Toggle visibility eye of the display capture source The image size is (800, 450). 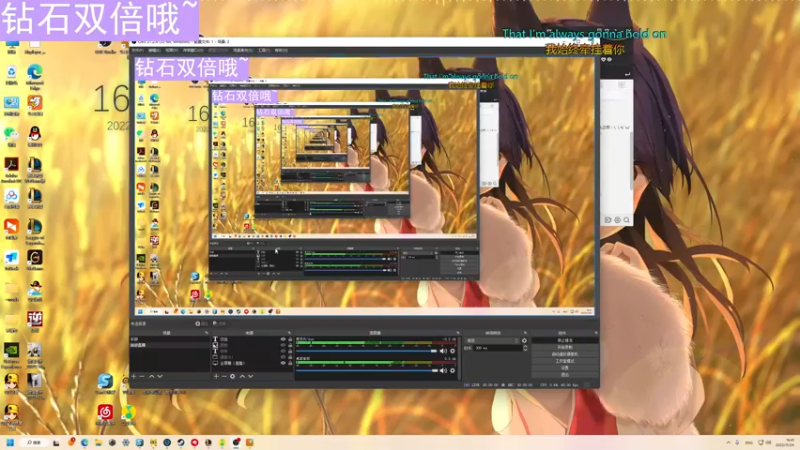(283, 363)
